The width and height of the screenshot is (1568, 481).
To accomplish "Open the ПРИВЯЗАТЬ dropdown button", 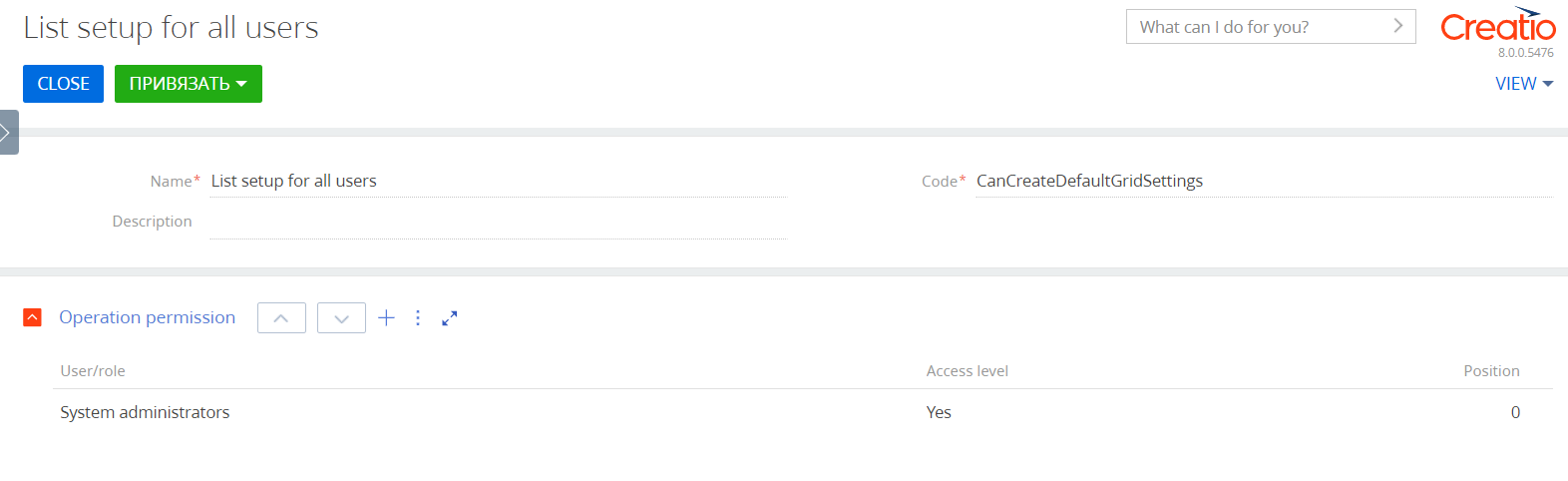I will pos(189,84).
